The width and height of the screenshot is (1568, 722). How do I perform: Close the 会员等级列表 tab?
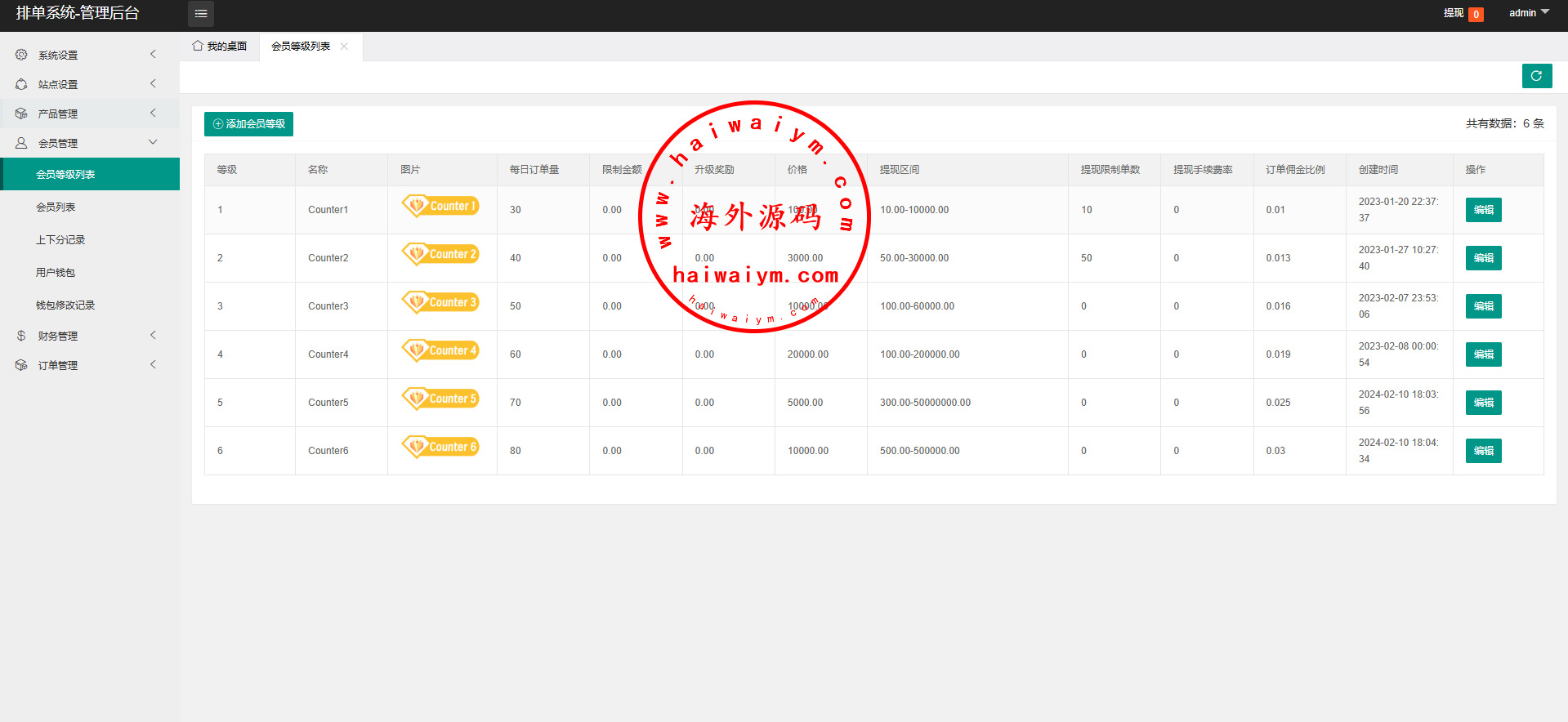pyautogui.click(x=344, y=47)
